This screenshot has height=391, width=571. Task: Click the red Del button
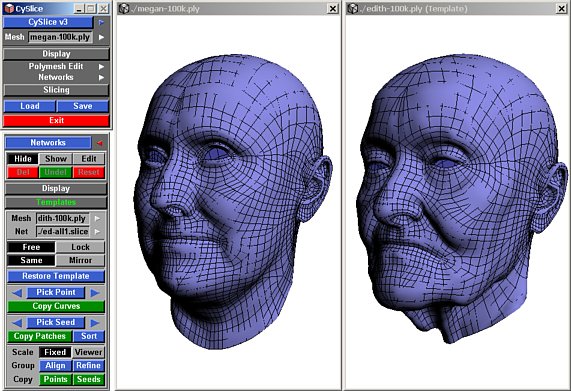pyautogui.click(x=23, y=172)
